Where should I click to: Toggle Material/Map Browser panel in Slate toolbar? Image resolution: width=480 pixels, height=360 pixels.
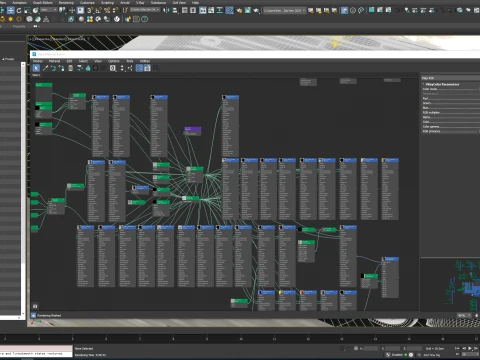point(139,68)
